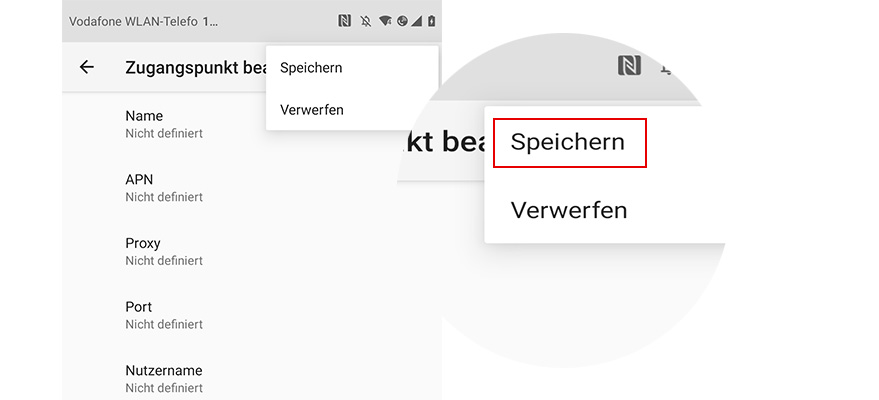Tap the mobile signal strength icon

[x=416, y=20]
